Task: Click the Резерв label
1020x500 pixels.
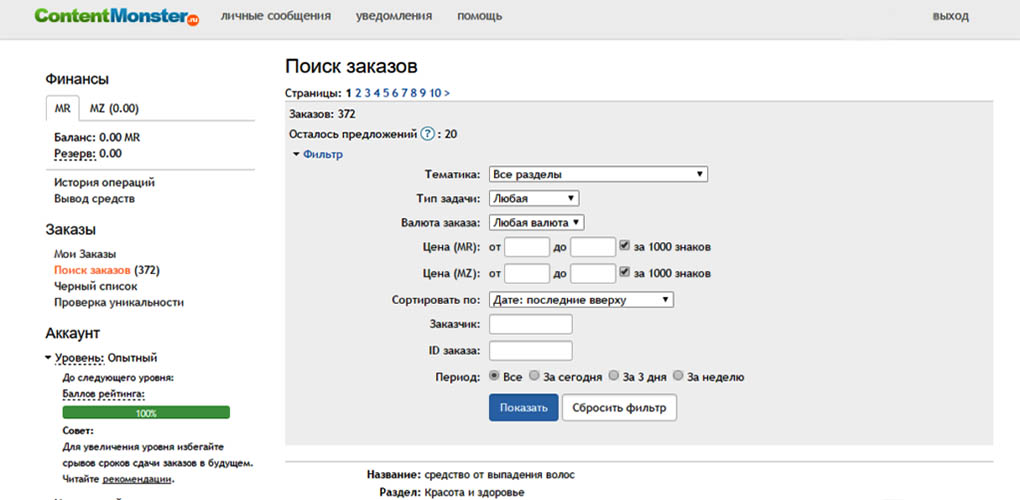Action: [x=74, y=153]
